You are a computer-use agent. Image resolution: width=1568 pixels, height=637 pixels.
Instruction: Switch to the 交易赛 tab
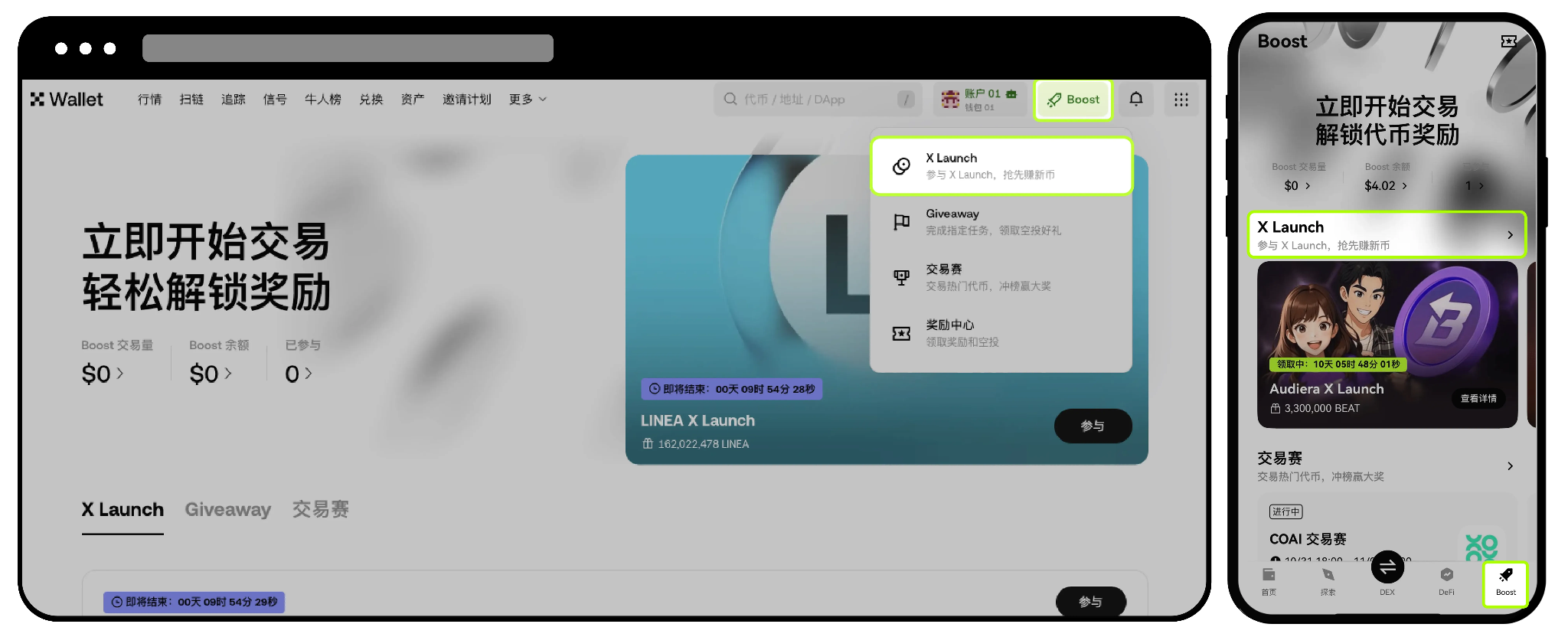320,510
